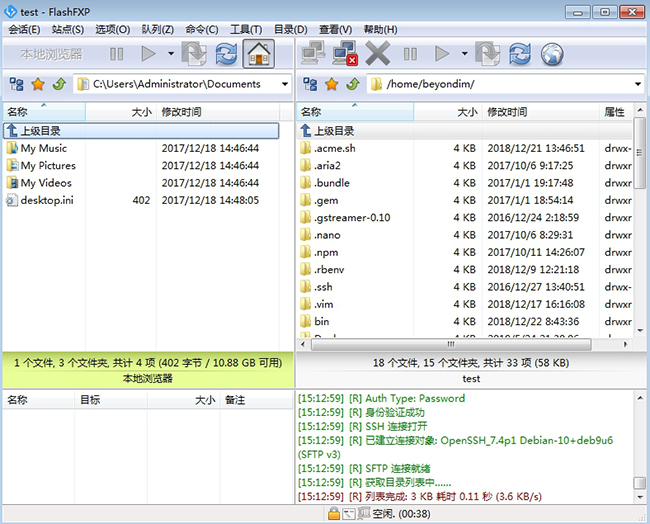Viewport: 650px width, 524px height.
Task: Show local folder tree icon
Action: tap(17, 84)
